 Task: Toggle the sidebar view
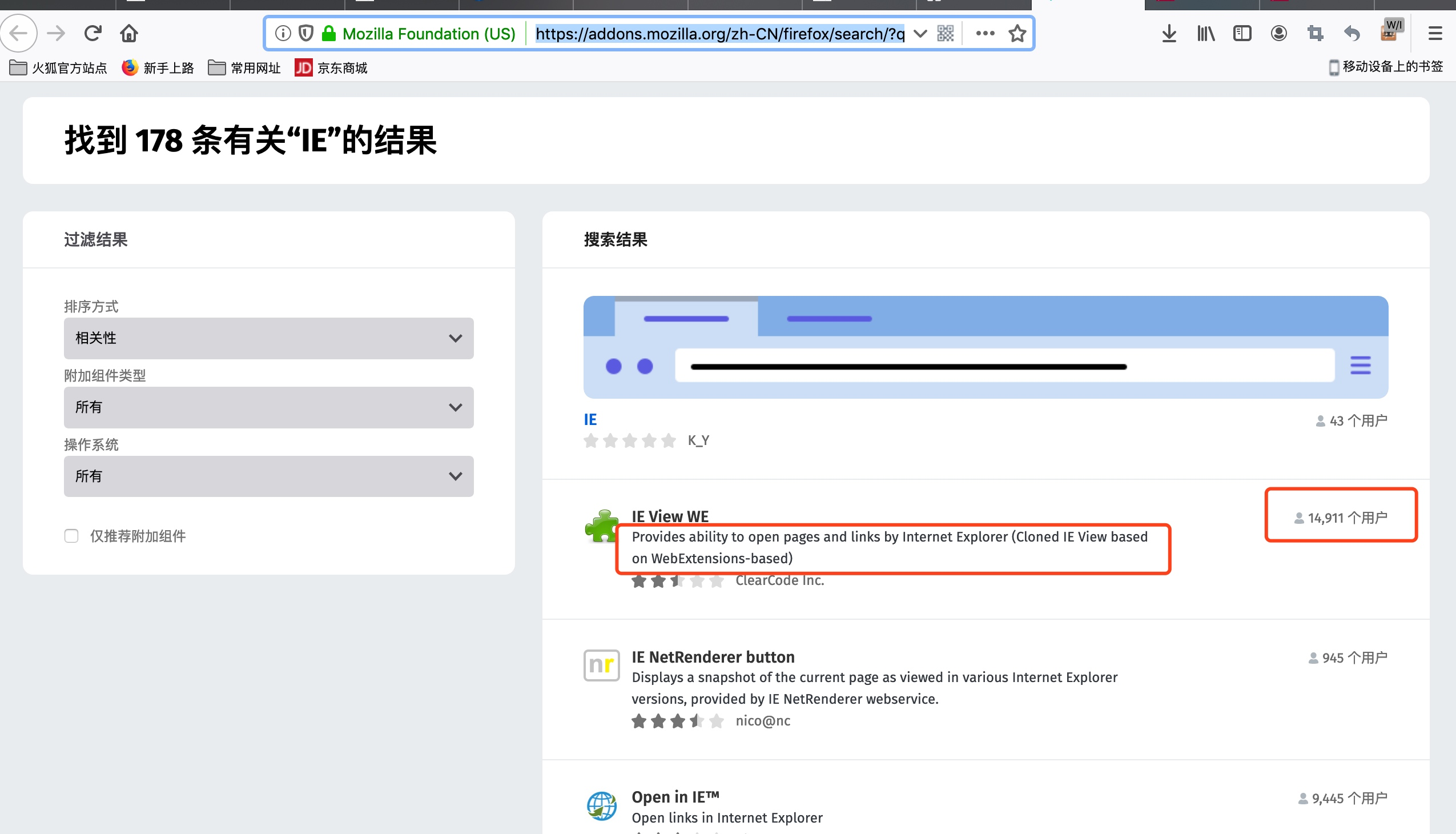point(1242,33)
